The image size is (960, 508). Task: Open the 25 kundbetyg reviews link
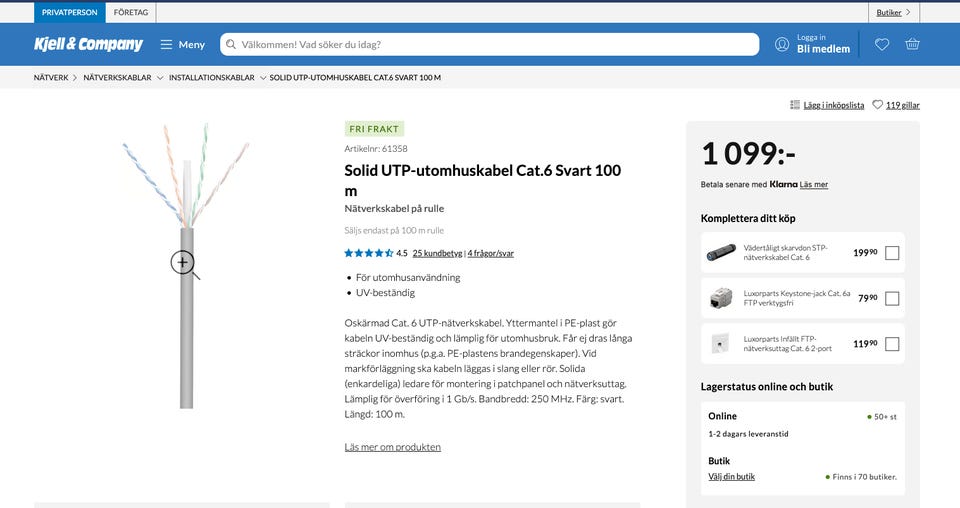[x=437, y=253]
